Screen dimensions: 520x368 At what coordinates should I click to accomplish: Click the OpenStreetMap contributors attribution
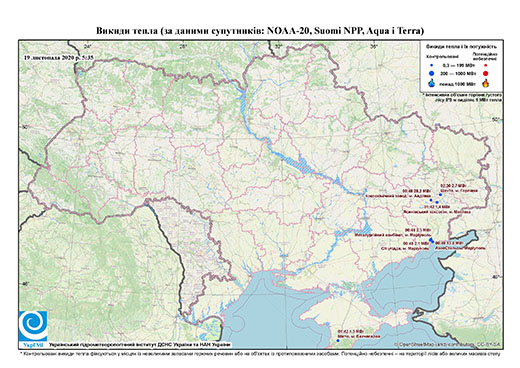coord(447,344)
